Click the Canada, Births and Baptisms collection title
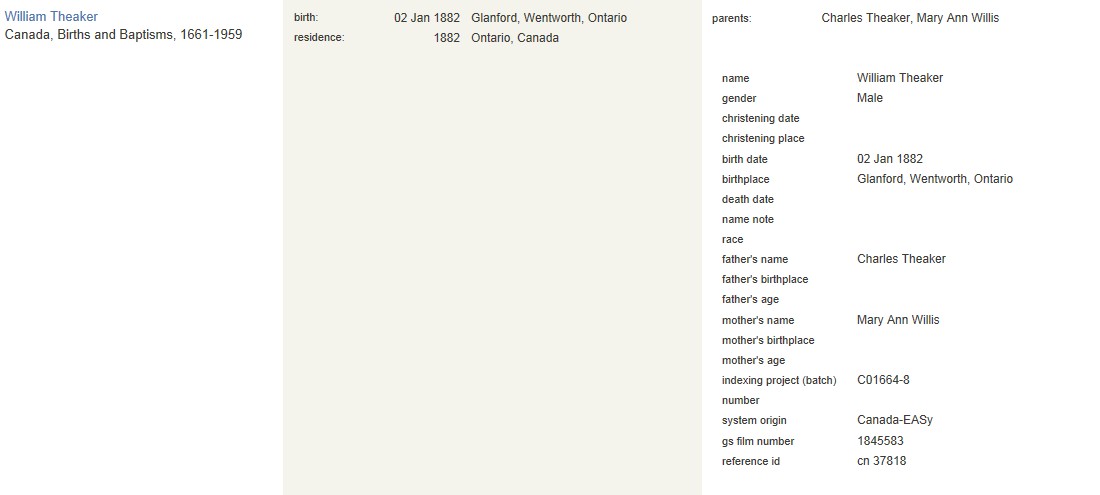Image resolution: width=1100 pixels, height=495 pixels. [123, 34]
